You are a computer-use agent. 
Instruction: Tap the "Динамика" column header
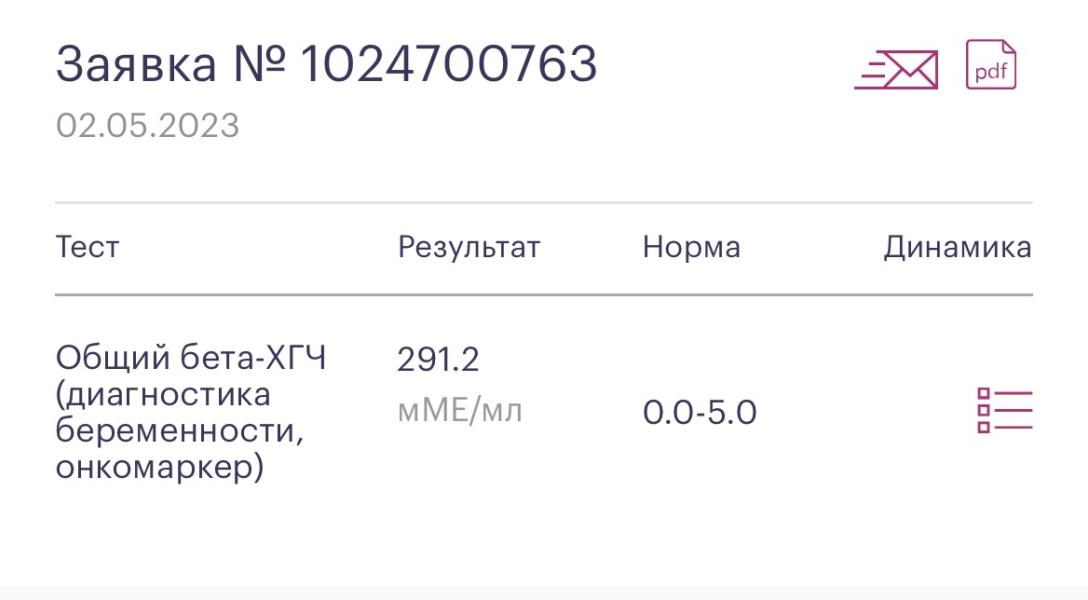957,247
